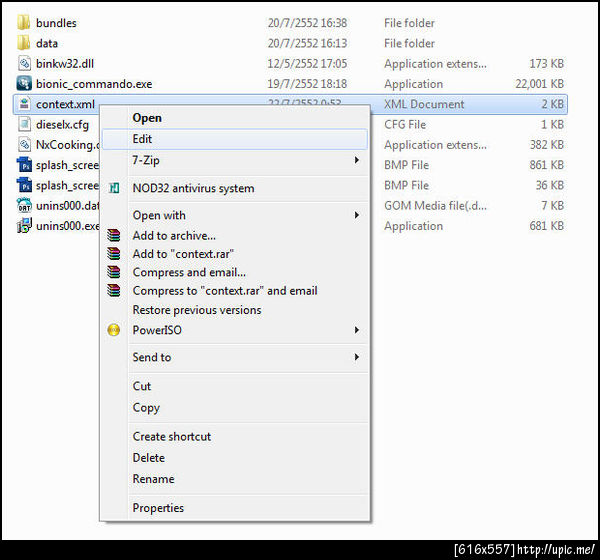Click the date 12/5/2552 17:05

(307, 64)
